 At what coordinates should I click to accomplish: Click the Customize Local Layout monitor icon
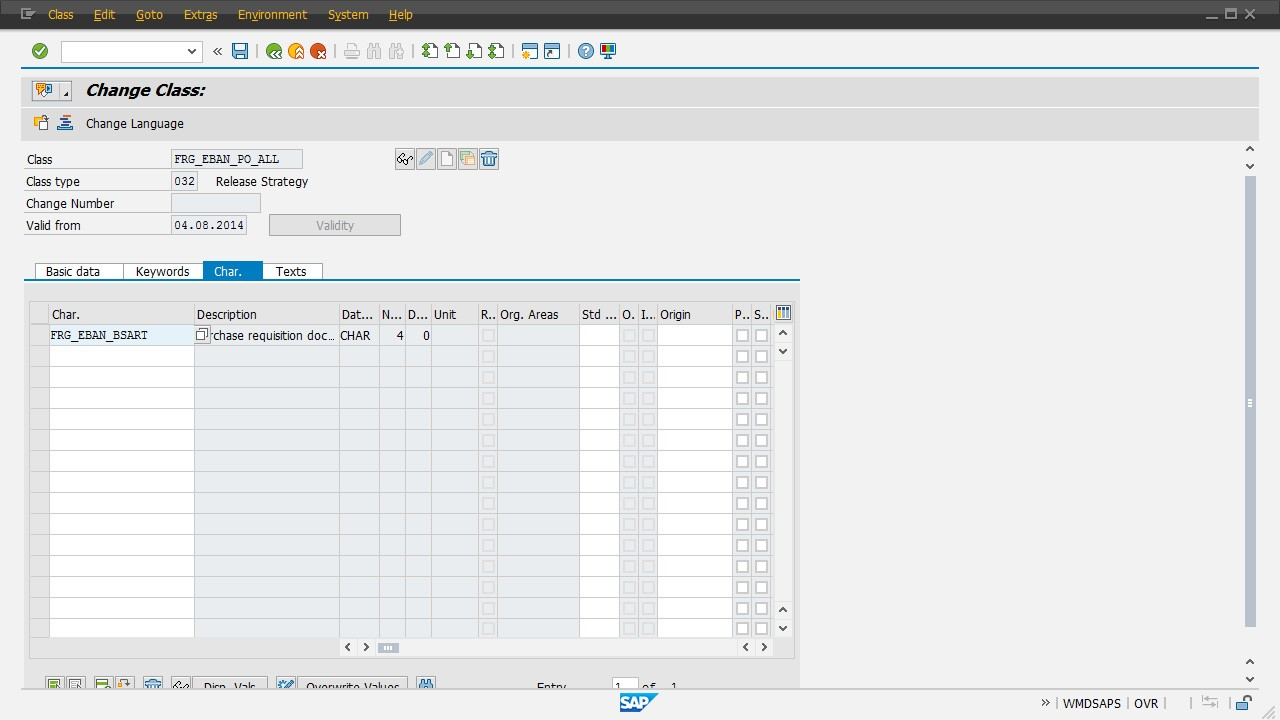tap(608, 51)
